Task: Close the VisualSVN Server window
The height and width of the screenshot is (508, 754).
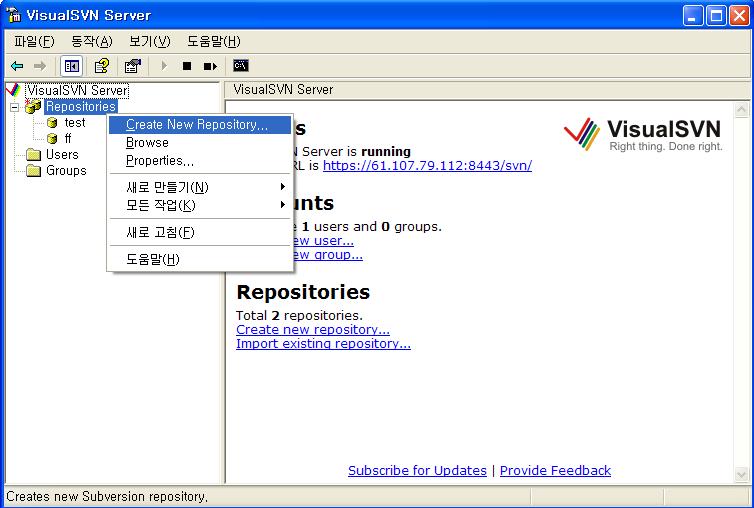Action: (x=739, y=15)
